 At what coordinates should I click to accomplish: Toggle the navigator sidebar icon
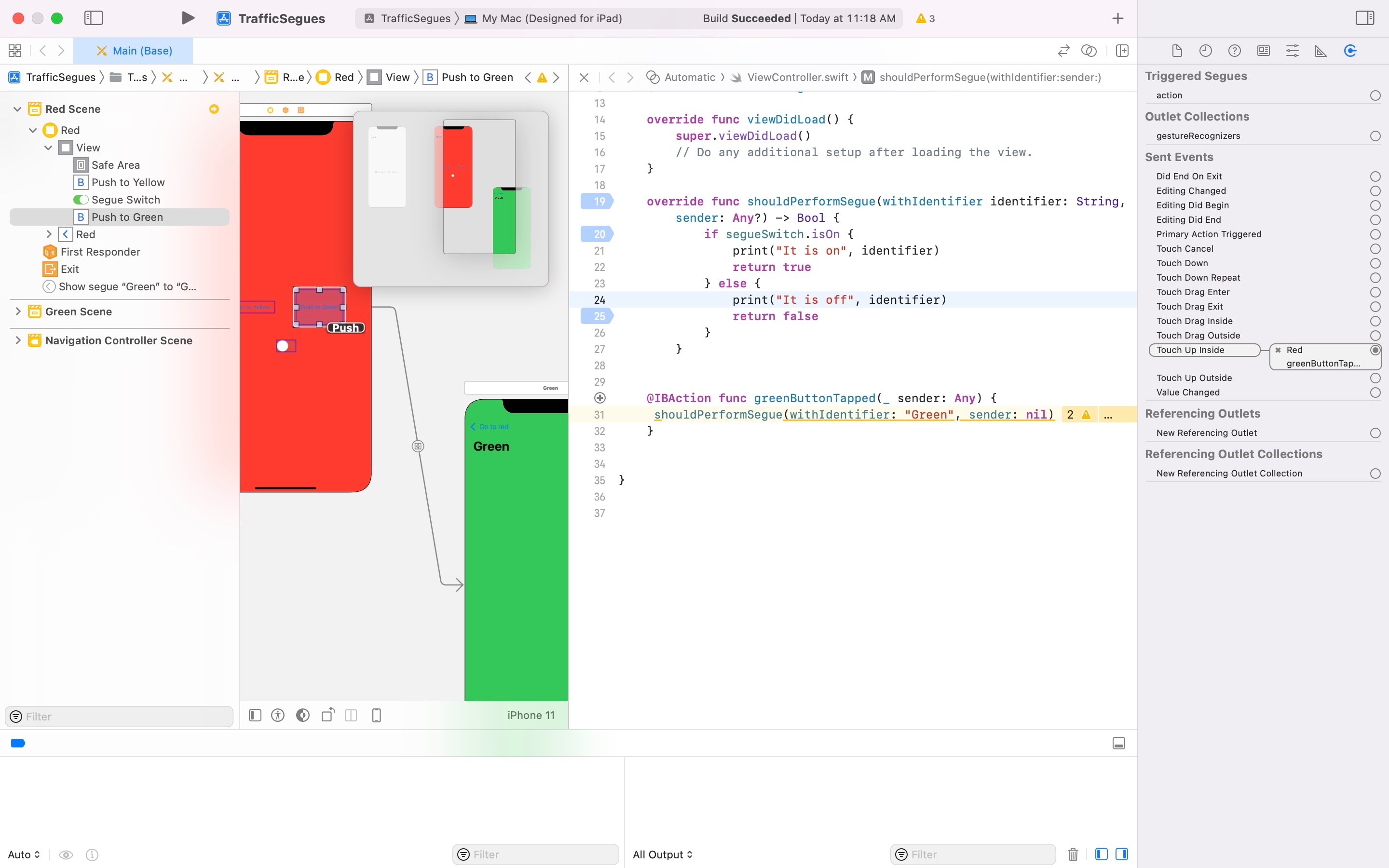(94, 18)
